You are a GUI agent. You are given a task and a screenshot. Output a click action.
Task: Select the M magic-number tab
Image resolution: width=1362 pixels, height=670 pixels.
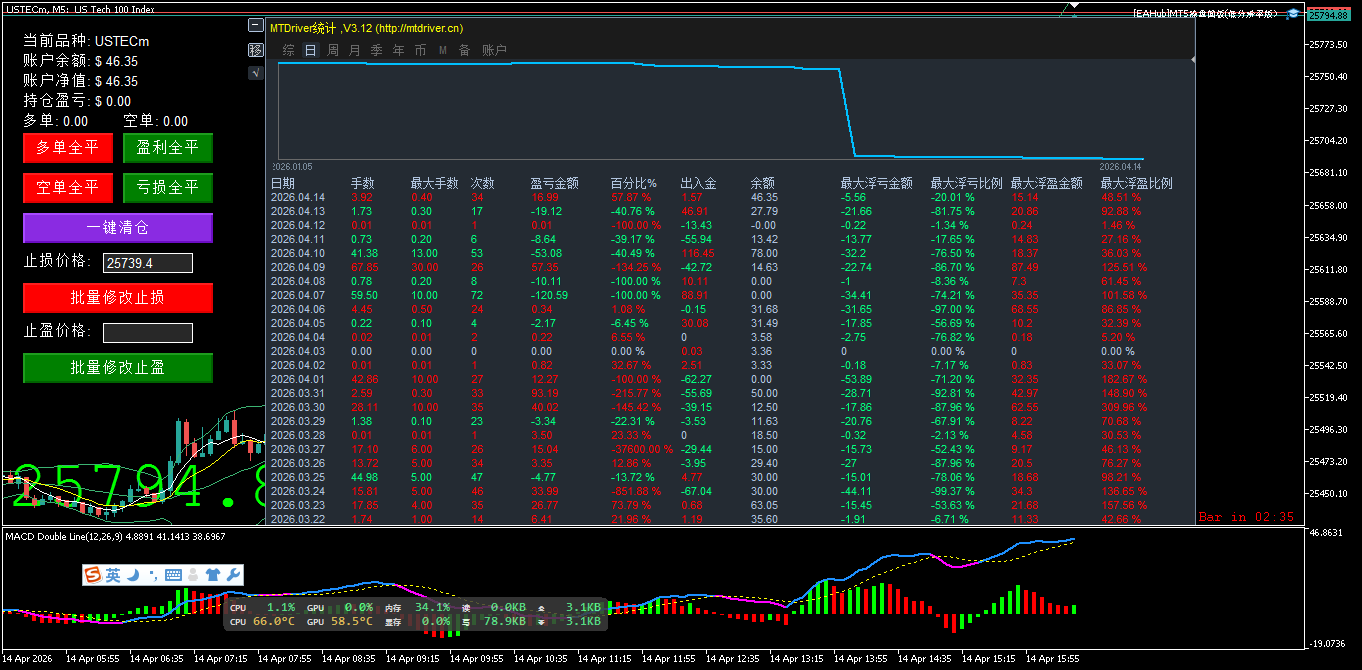[x=442, y=50]
